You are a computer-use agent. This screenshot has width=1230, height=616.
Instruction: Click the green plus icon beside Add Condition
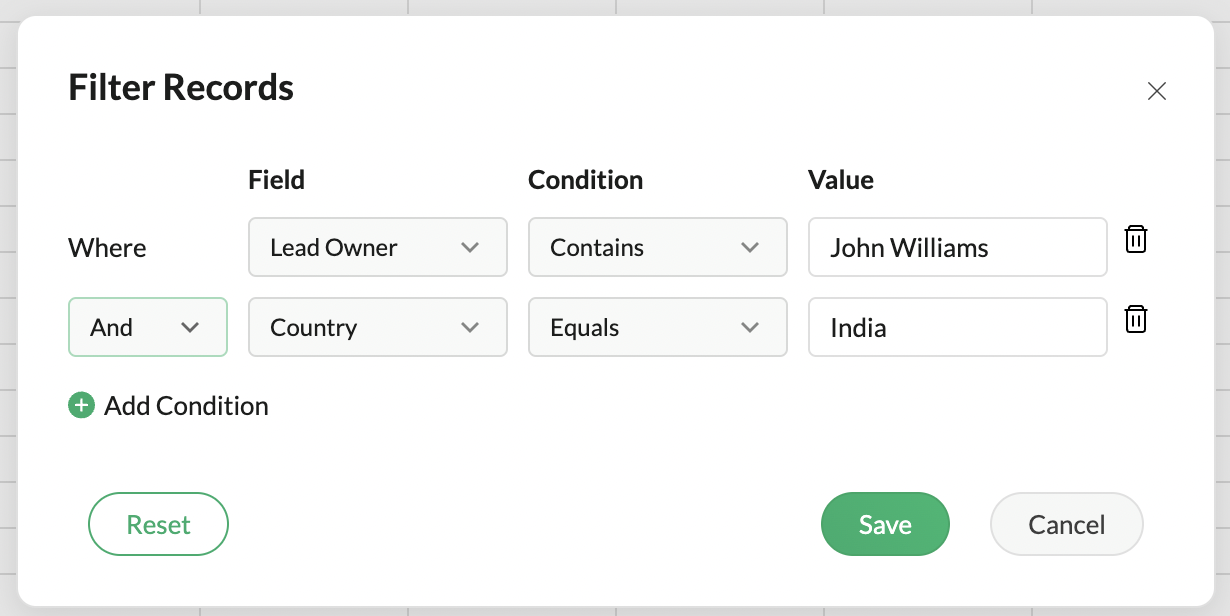click(x=81, y=405)
